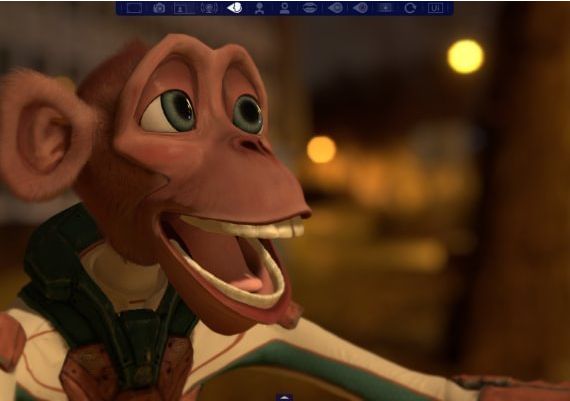Screen dimensions: 570x401
Task: Click the full-body figure icon
Action: (x=259, y=8)
